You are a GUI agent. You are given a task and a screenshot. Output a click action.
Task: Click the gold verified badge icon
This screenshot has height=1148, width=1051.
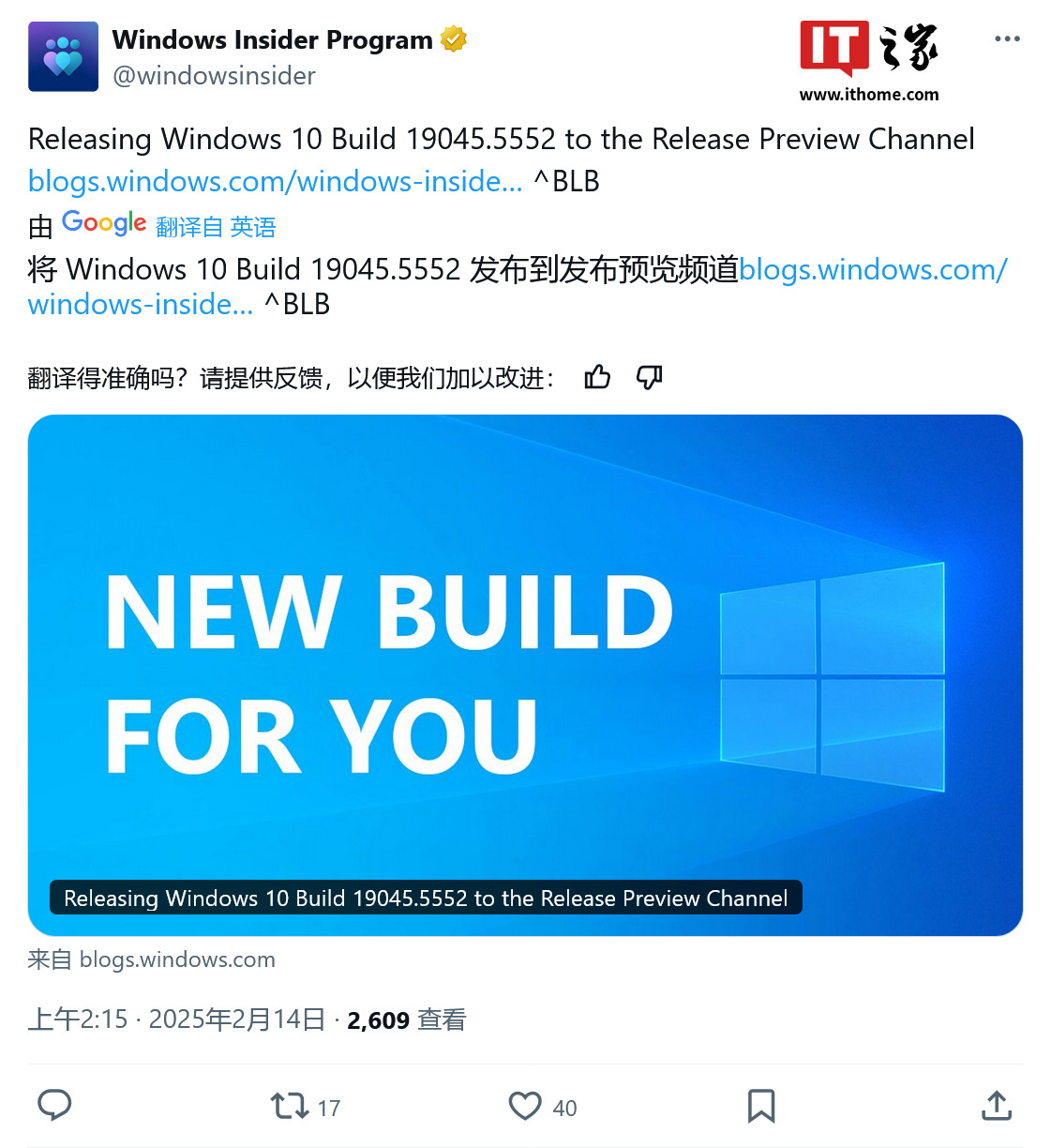(x=454, y=39)
